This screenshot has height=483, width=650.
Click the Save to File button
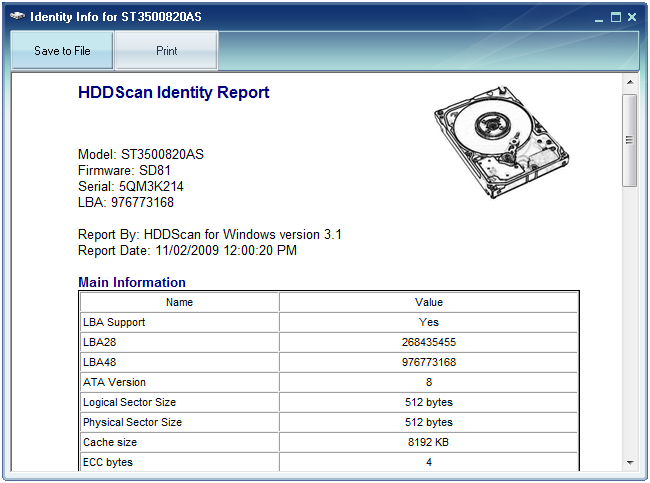point(62,50)
